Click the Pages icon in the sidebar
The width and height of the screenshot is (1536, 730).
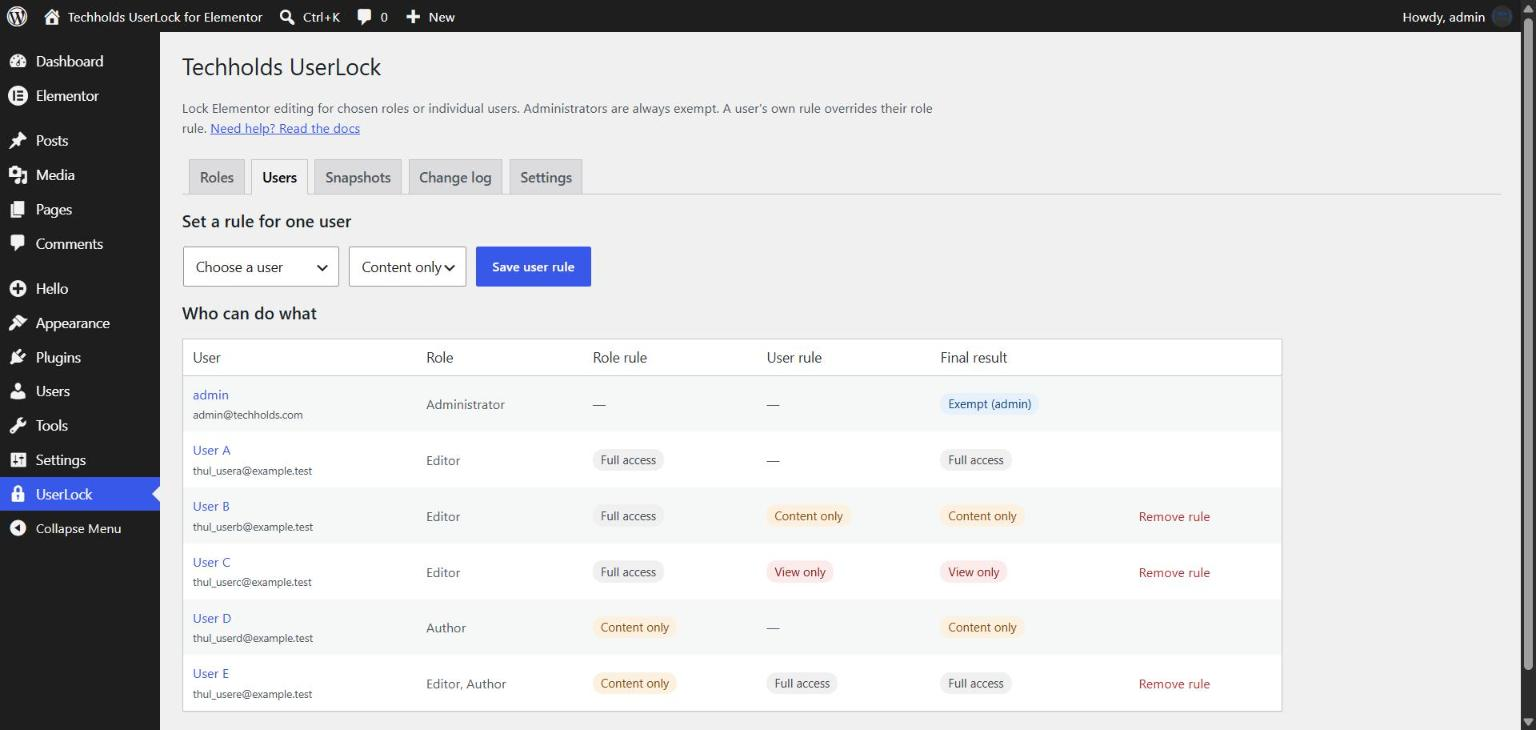click(18, 209)
